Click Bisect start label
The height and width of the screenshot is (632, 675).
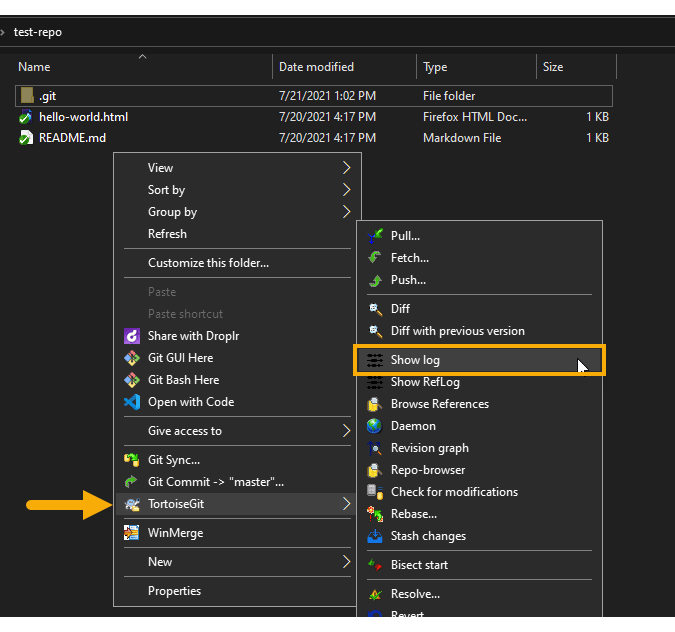[419, 564]
